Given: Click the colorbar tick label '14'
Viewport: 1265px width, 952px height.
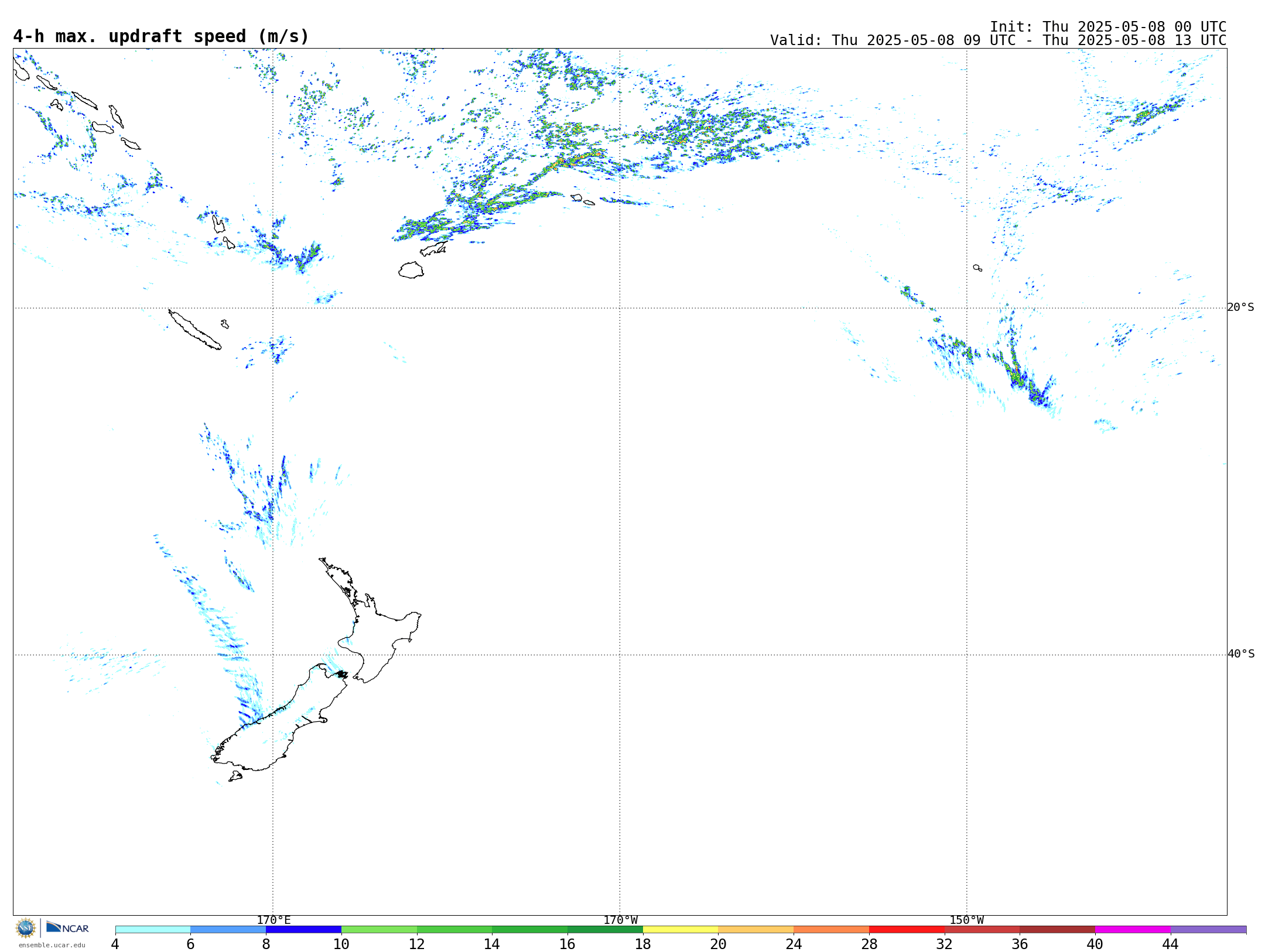Looking at the screenshot, I should (492, 944).
